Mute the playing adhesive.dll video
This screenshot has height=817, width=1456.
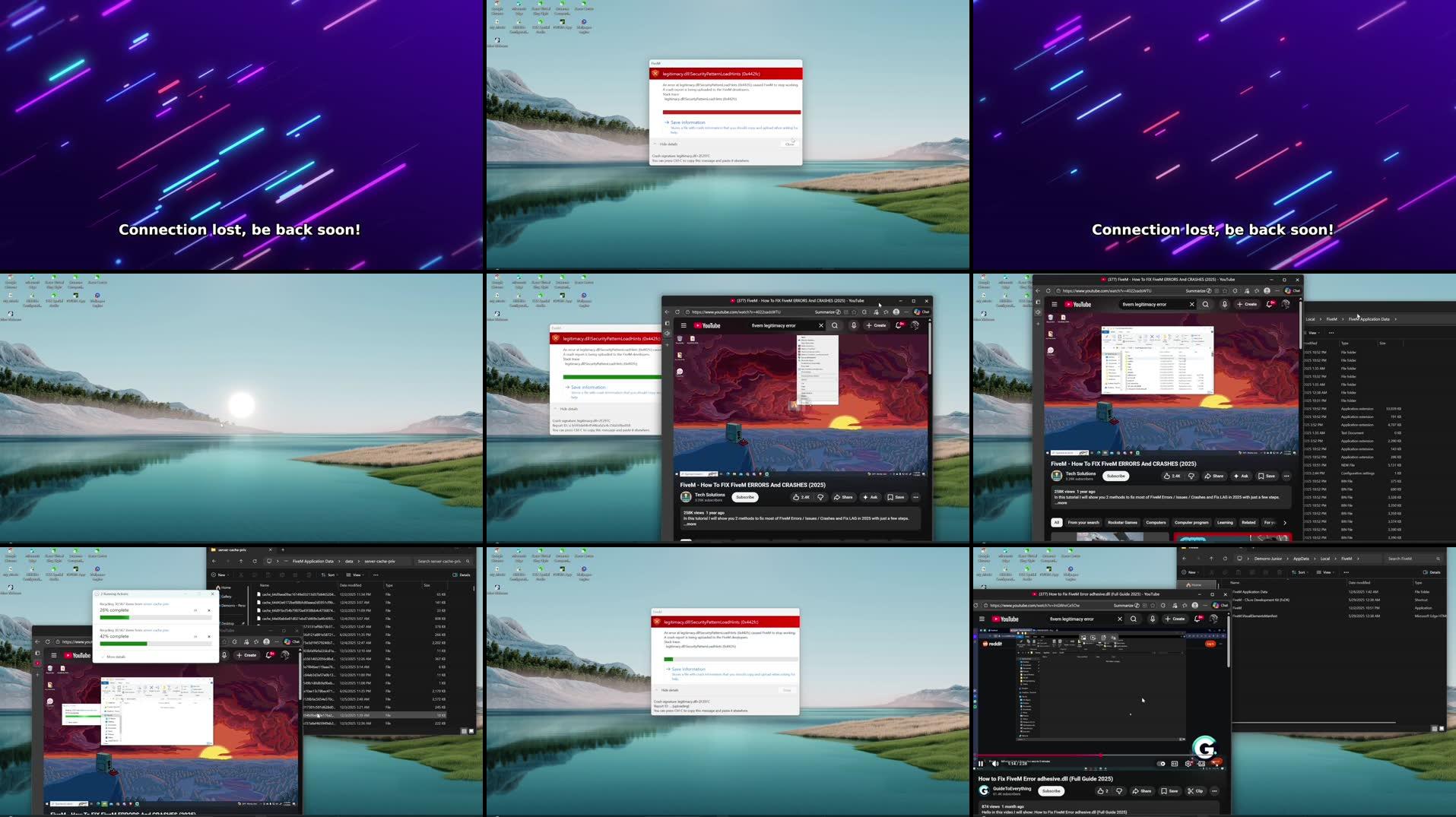click(x=994, y=764)
